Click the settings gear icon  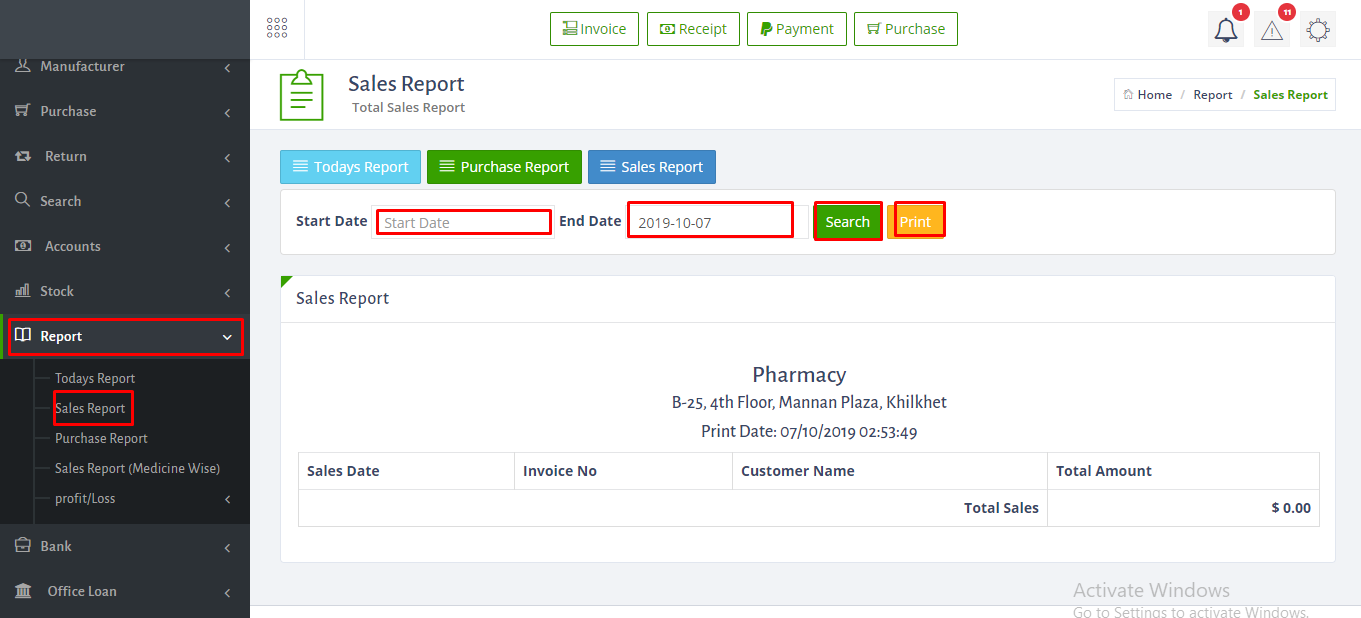click(1317, 30)
